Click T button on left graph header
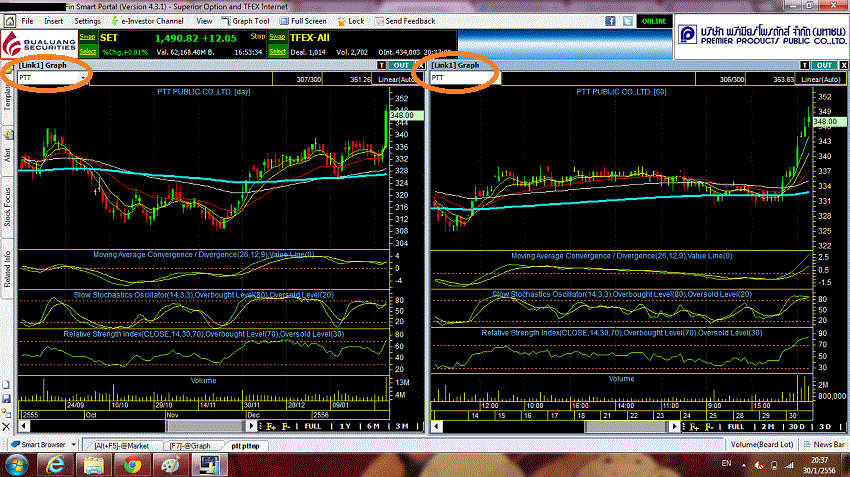The width and height of the screenshot is (850, 477). coord(382,65)
